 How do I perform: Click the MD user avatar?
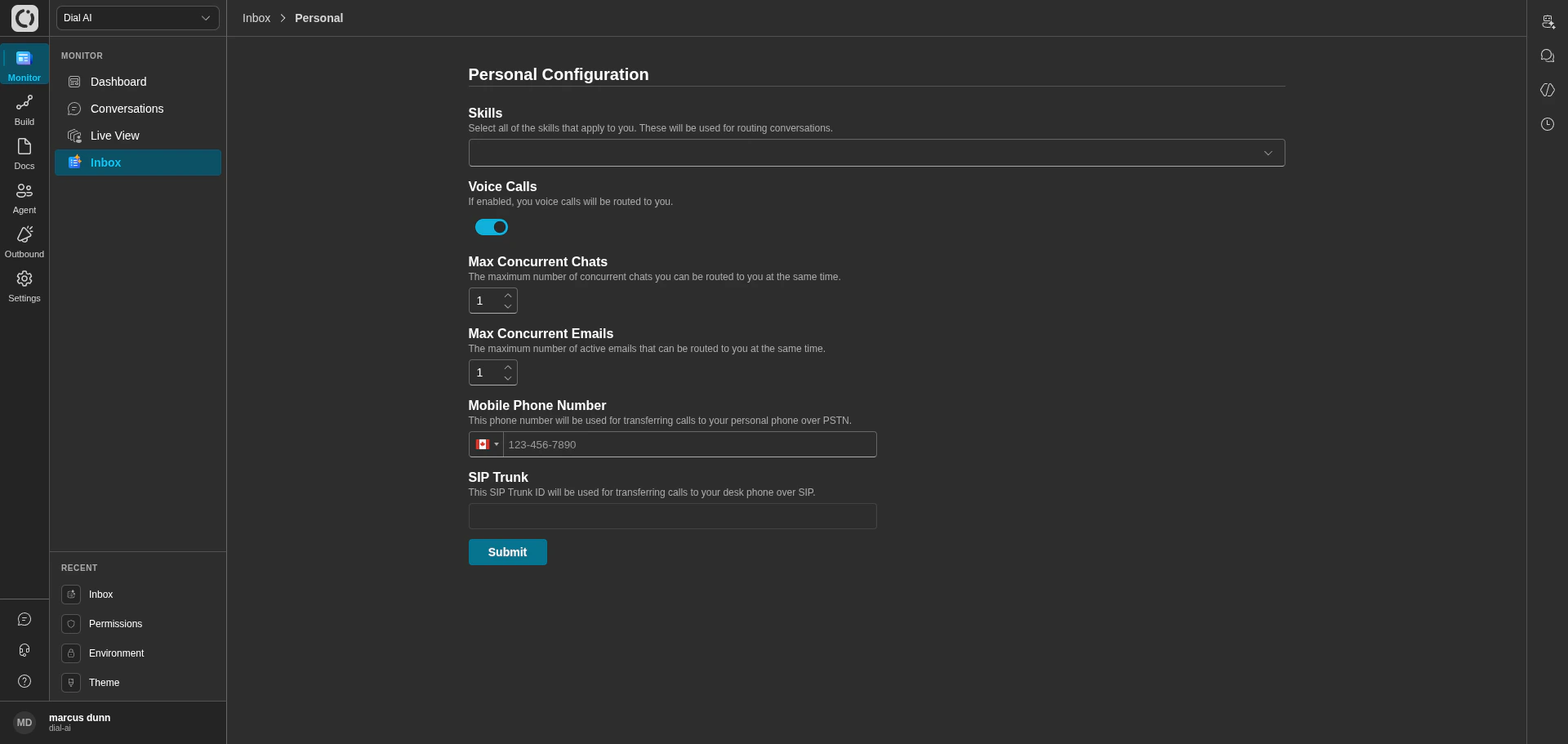click(x=24, y=723)
